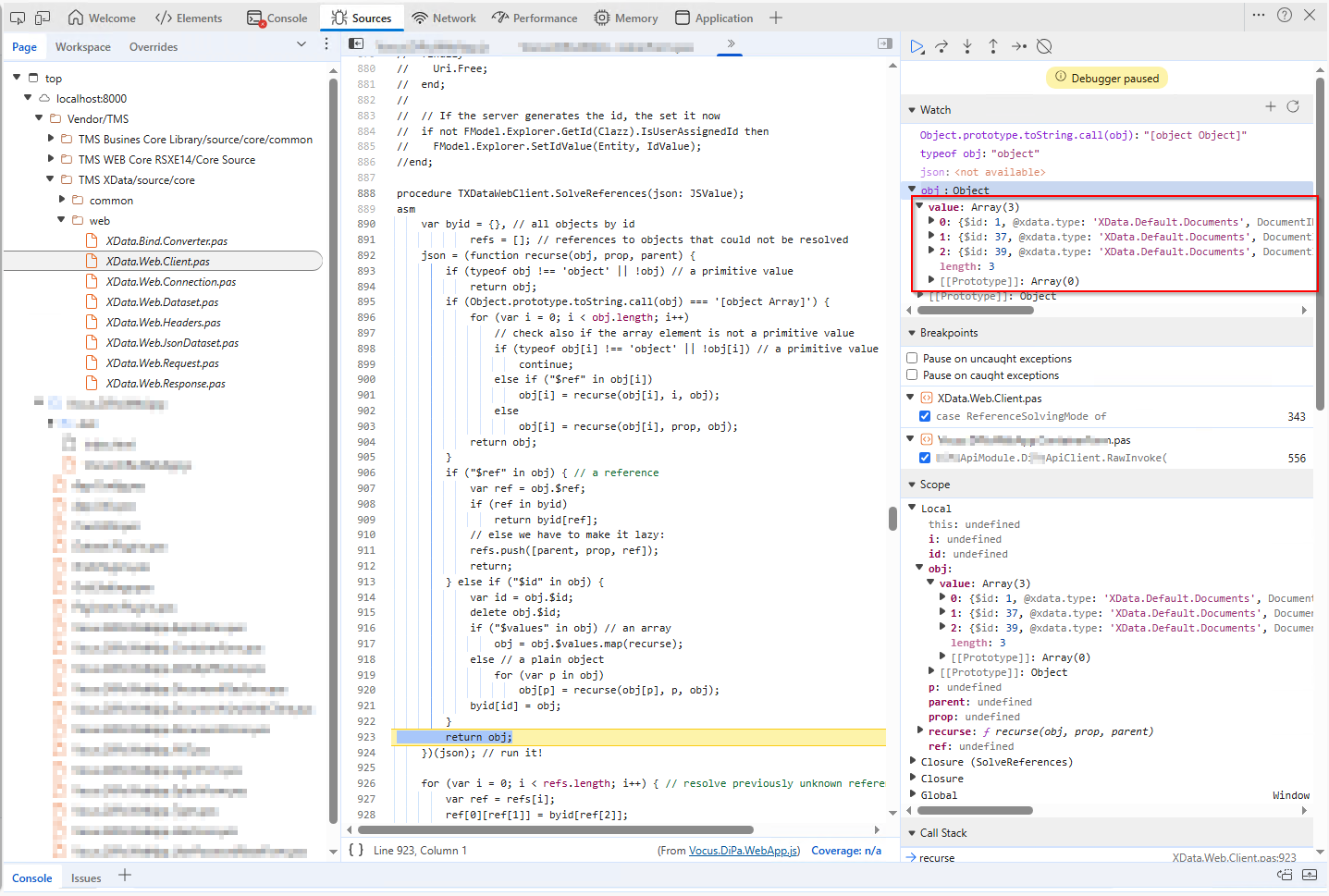This screenshot has width=1329, height=896.
Task: Switch to the Network tab
Action: [x=443, y=18]
